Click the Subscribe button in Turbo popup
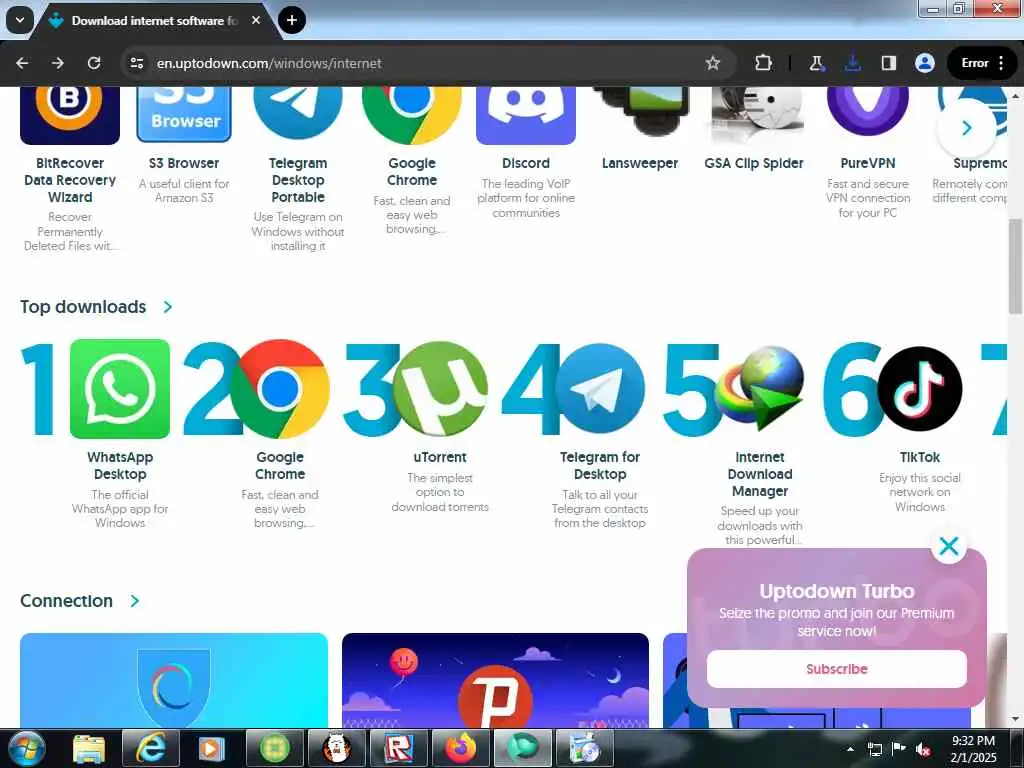Screen dimensions: 1024x768 tap(837, 669)
